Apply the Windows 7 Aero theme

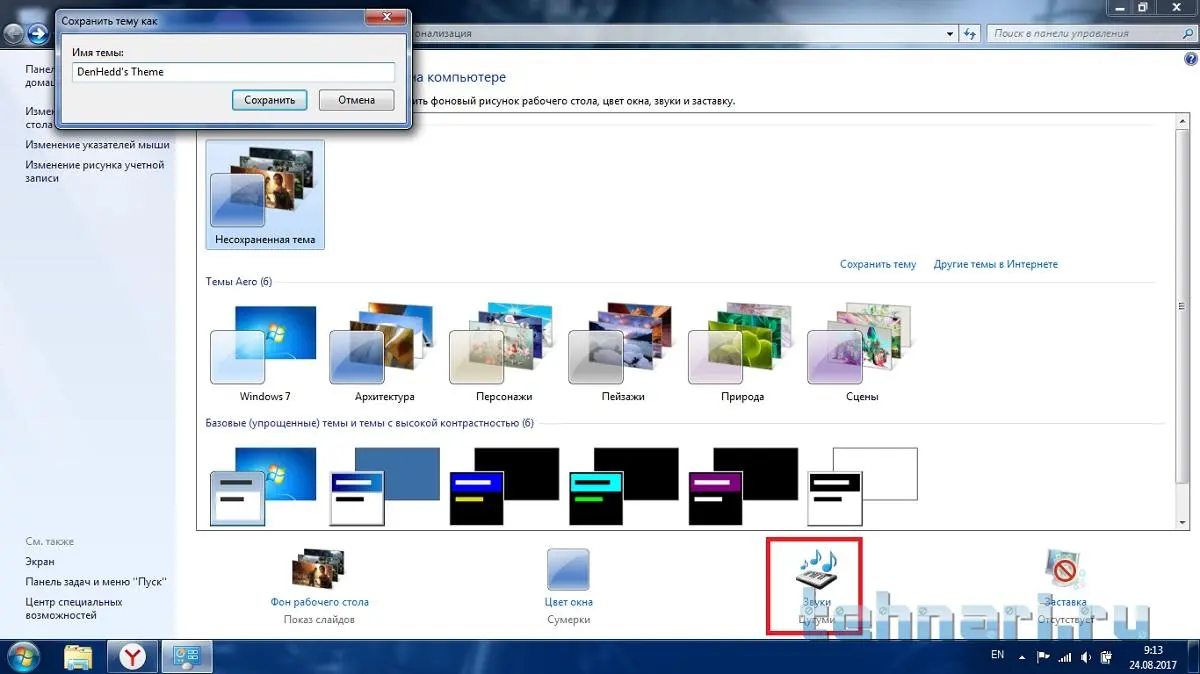pos(264,352)
